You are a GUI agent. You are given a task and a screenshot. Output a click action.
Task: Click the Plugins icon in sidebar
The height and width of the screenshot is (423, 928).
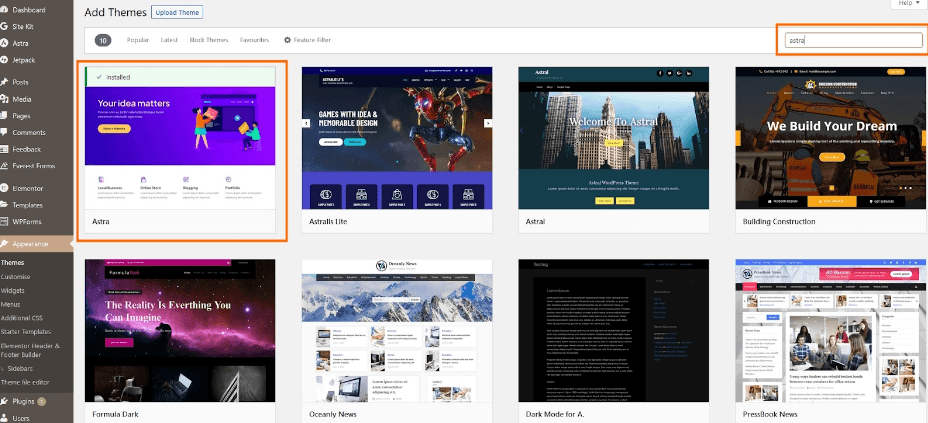pyautogui.click(x=4, y=401)
